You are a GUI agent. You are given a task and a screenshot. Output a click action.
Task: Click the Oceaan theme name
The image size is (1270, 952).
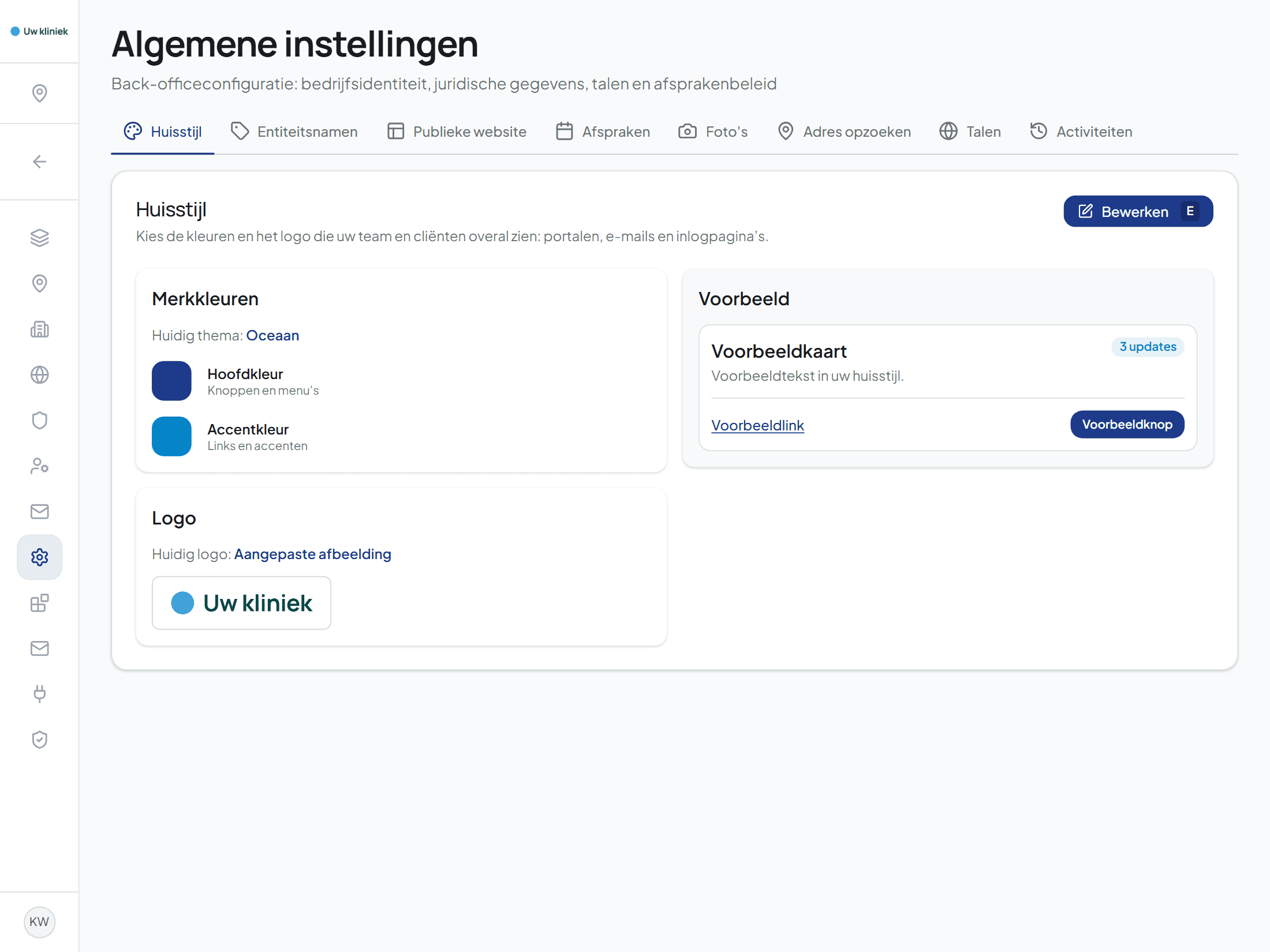272,335
